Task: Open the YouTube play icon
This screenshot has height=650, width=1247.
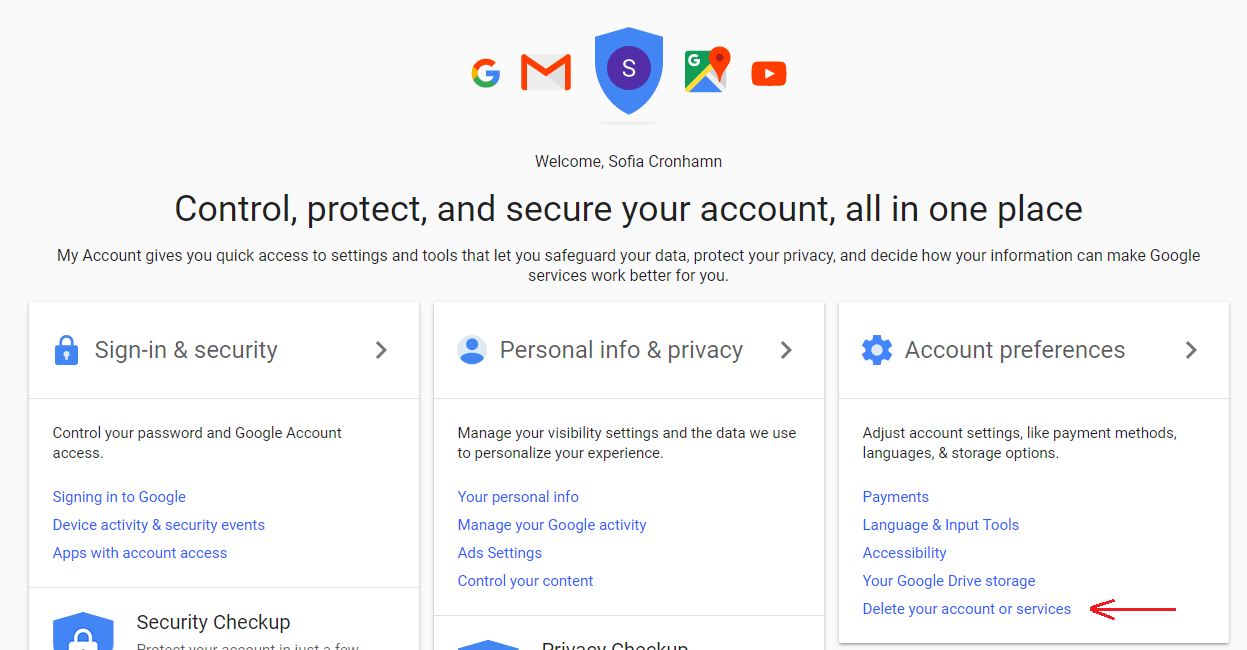Action: tap(769, 73)
